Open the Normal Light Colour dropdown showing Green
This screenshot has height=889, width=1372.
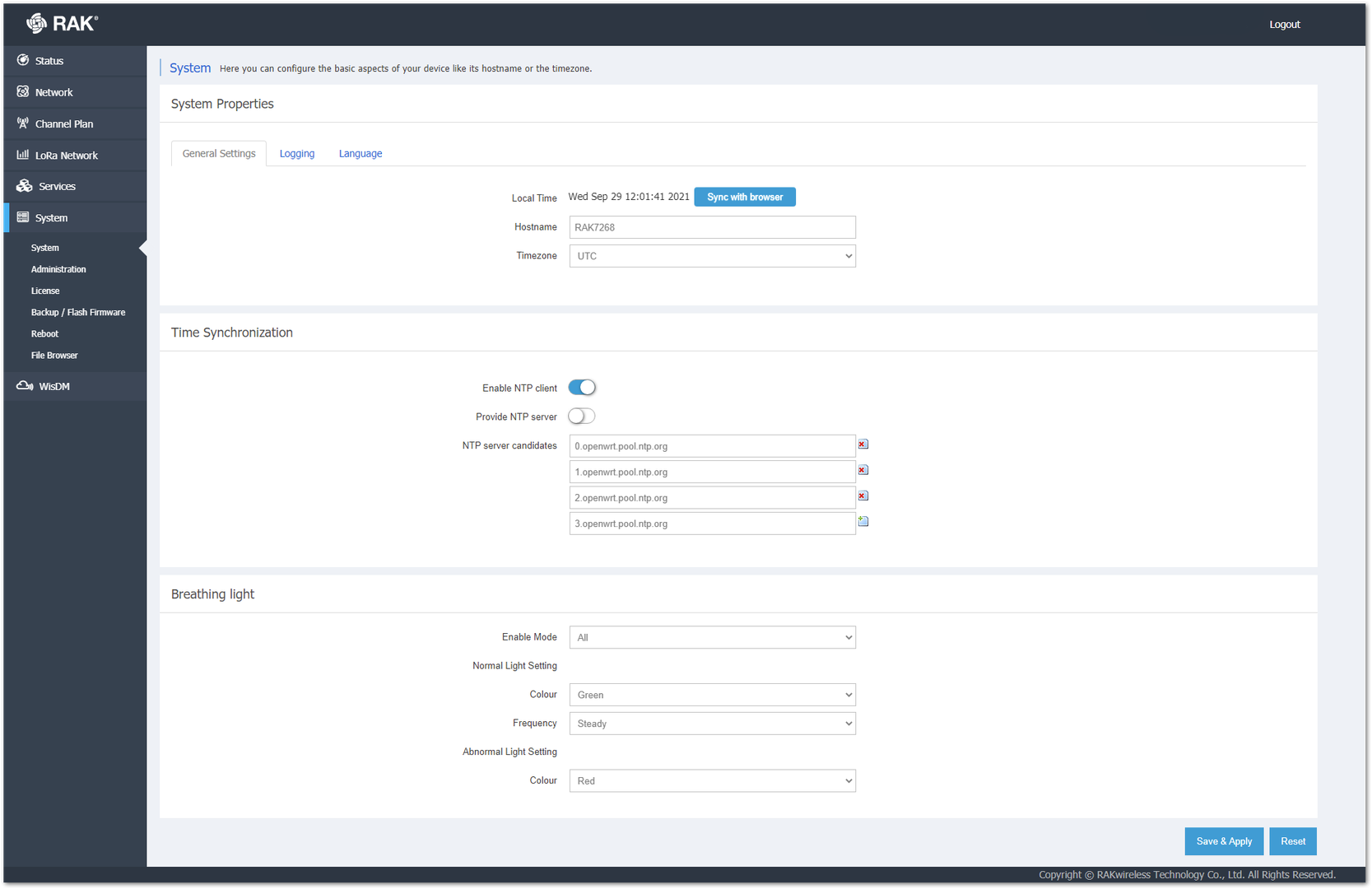tap(713, 695)
